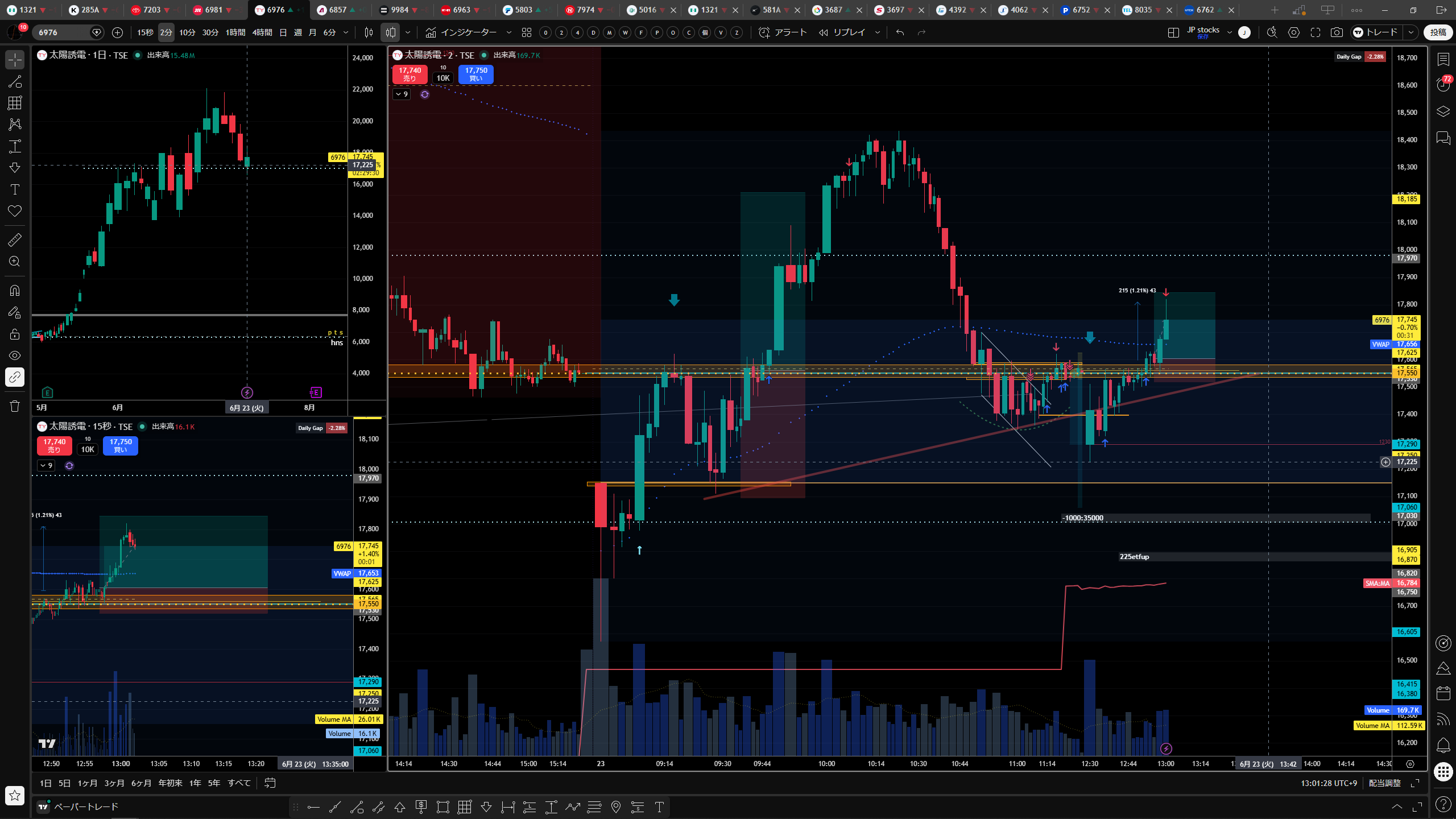This screenshot has height=819, width=1456.
Task: Toggle magnet mode in left toolbar
Action: coord(15,290)
